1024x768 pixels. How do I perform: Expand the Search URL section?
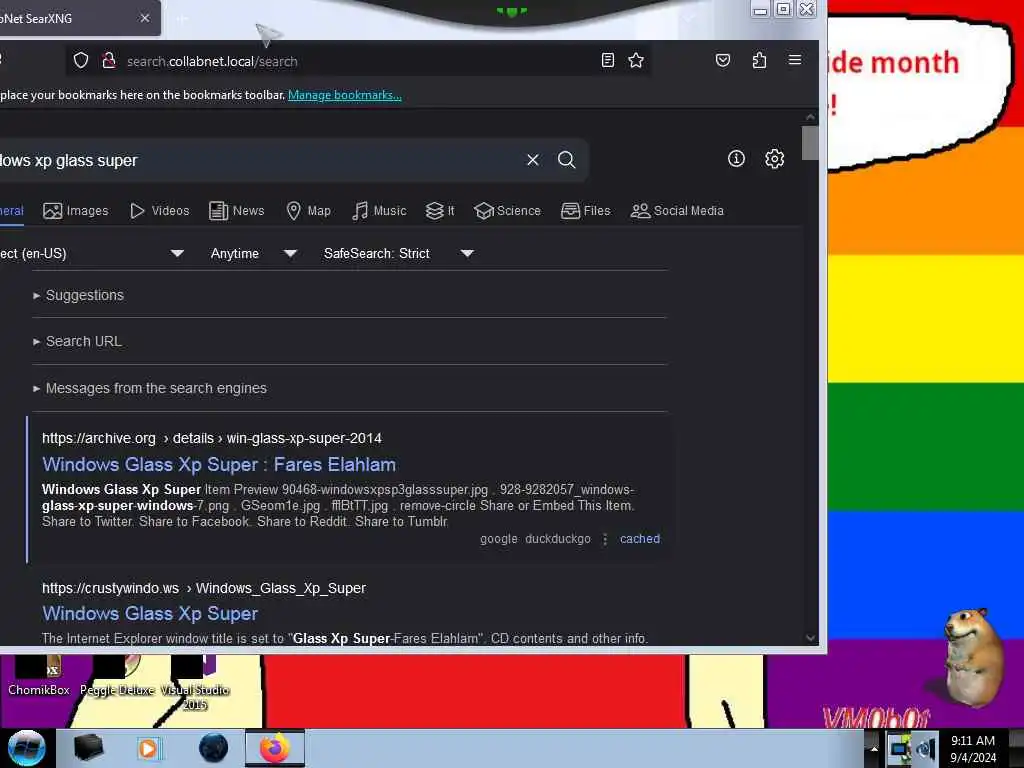coord(77,342)
